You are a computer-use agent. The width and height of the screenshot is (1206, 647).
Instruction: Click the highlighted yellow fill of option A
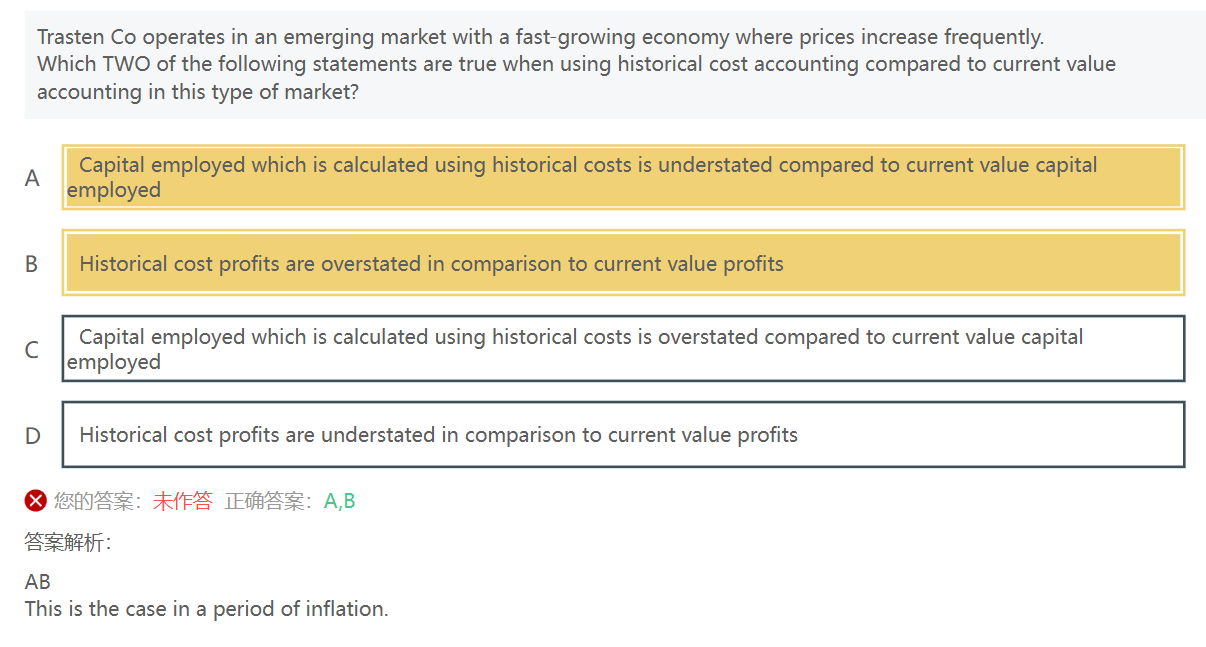623,177
